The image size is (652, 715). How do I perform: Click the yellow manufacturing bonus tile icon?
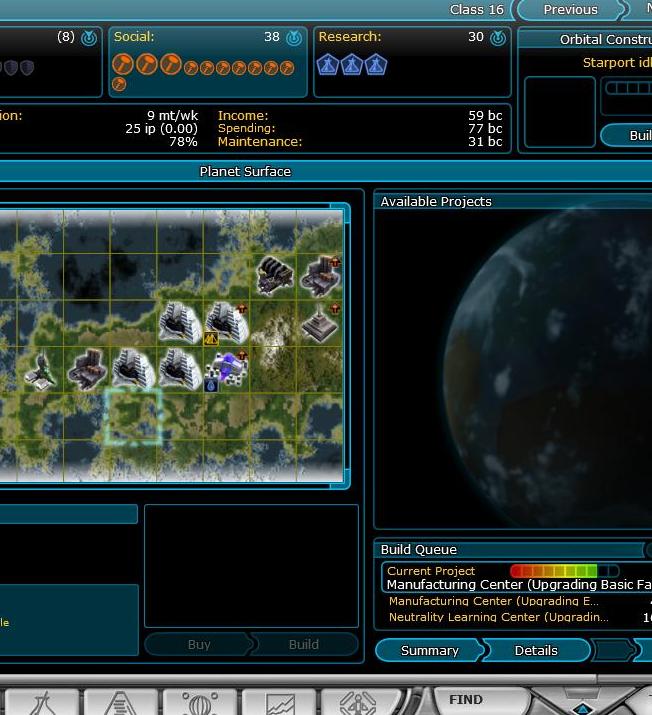pyautogui.click(x=211, y=338)
